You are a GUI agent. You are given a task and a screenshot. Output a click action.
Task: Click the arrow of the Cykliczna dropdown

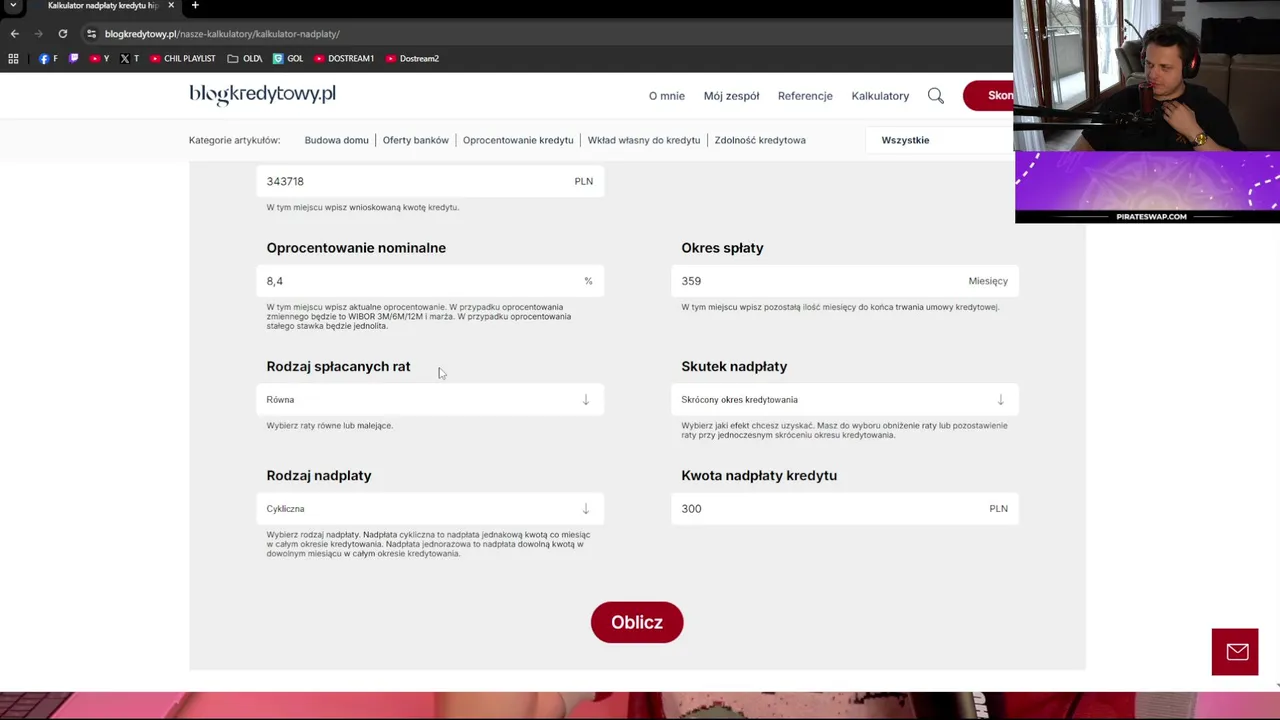[x=586, y=509]
